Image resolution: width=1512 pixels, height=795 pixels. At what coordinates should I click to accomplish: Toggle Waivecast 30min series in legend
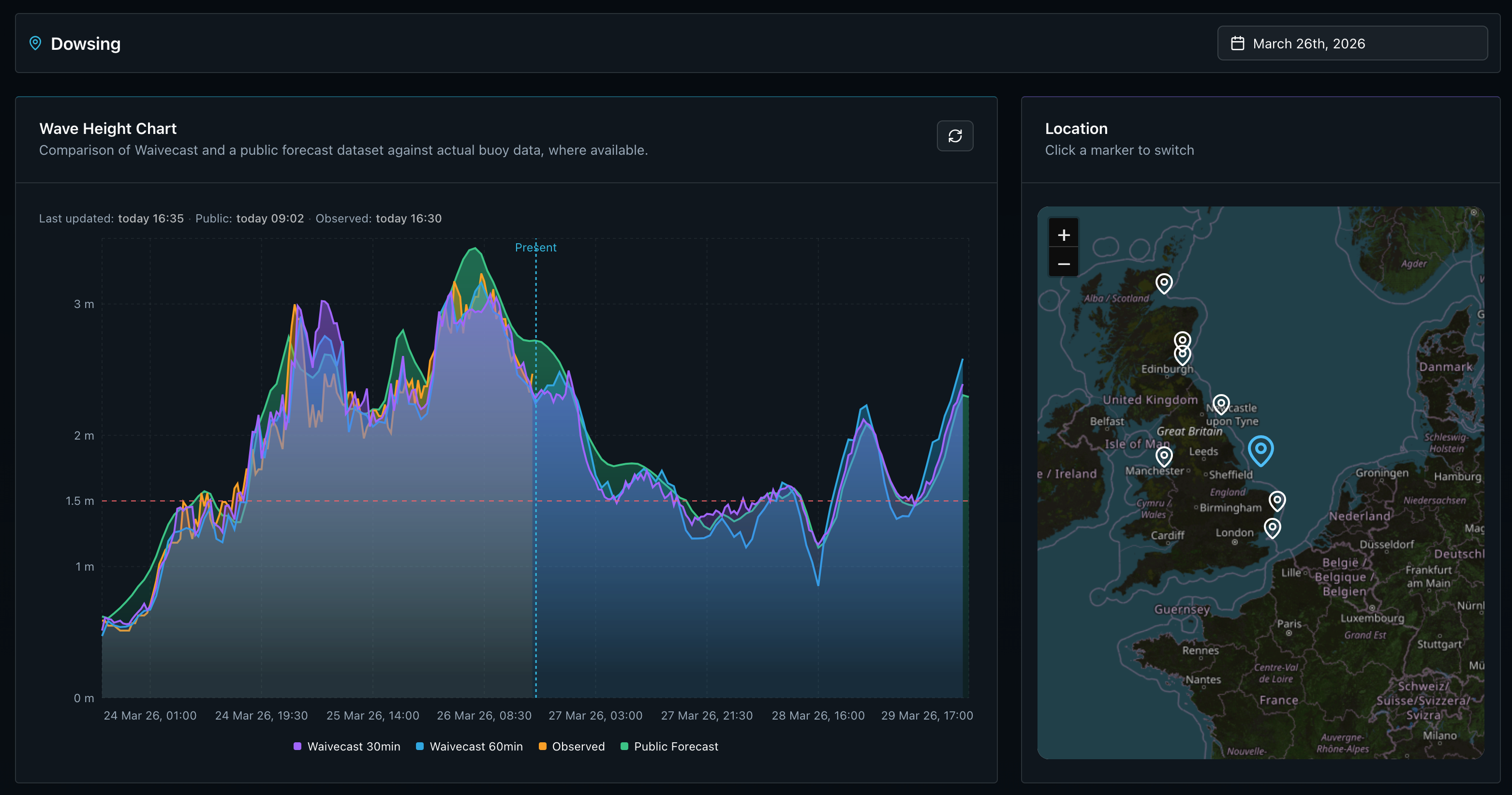[347, 746]
